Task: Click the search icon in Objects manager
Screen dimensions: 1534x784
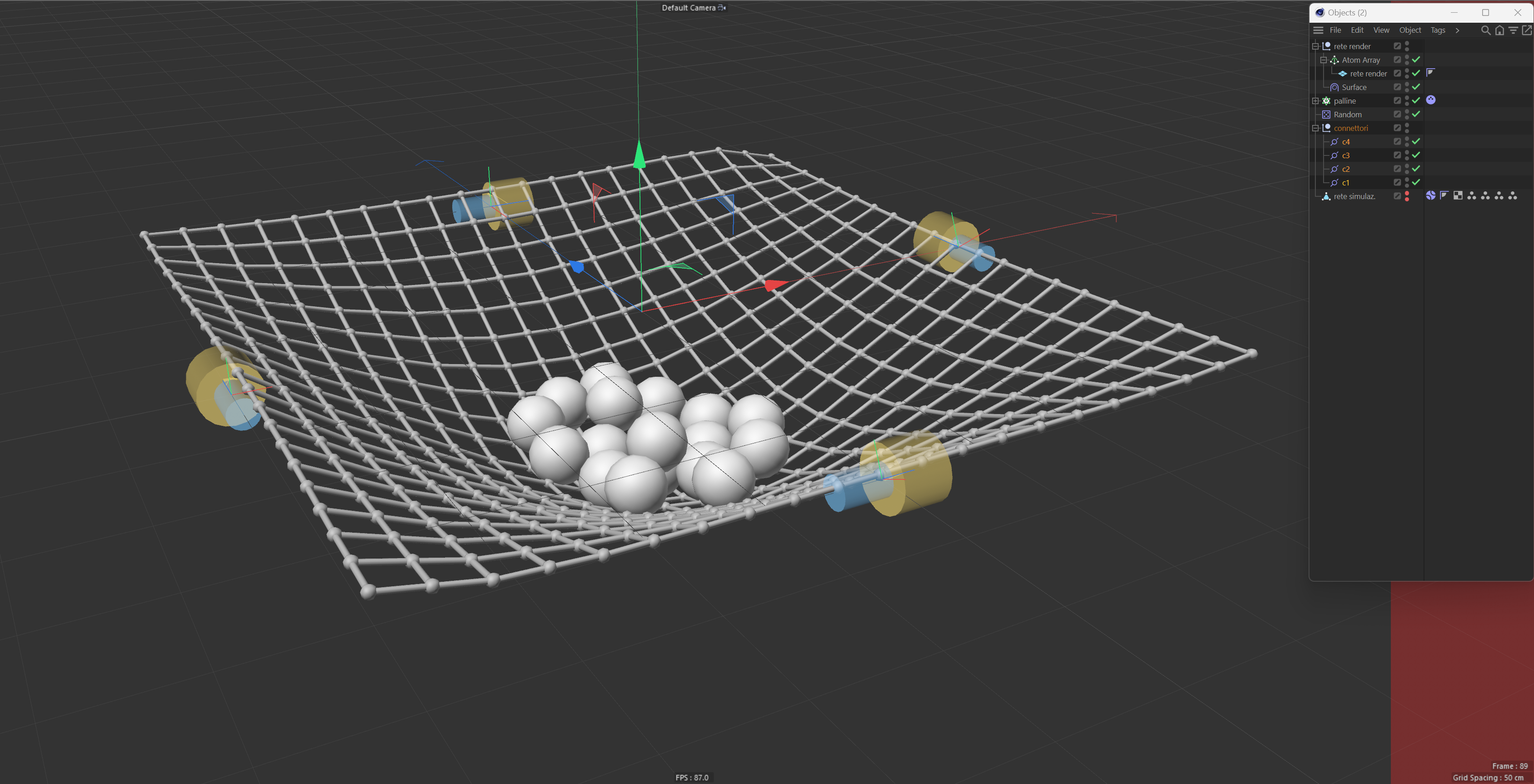Action: (1485, 30)
